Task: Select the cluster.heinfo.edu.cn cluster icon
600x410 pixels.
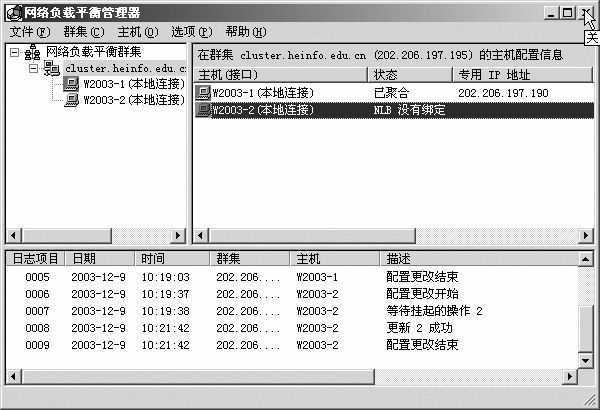Action: [x=52, y=68]
